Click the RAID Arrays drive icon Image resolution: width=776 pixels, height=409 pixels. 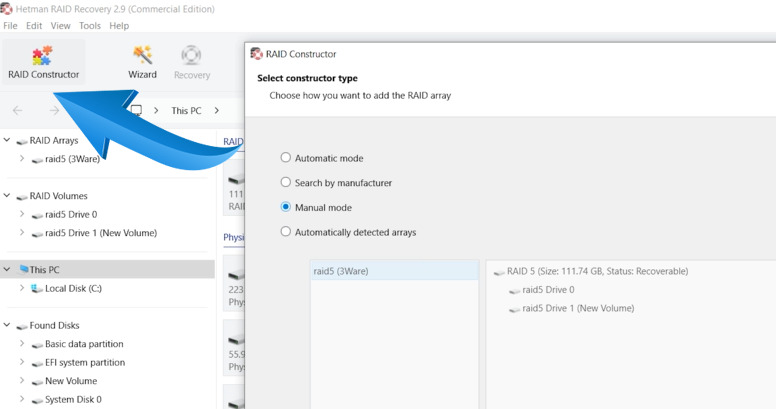[x=21, y=141]
